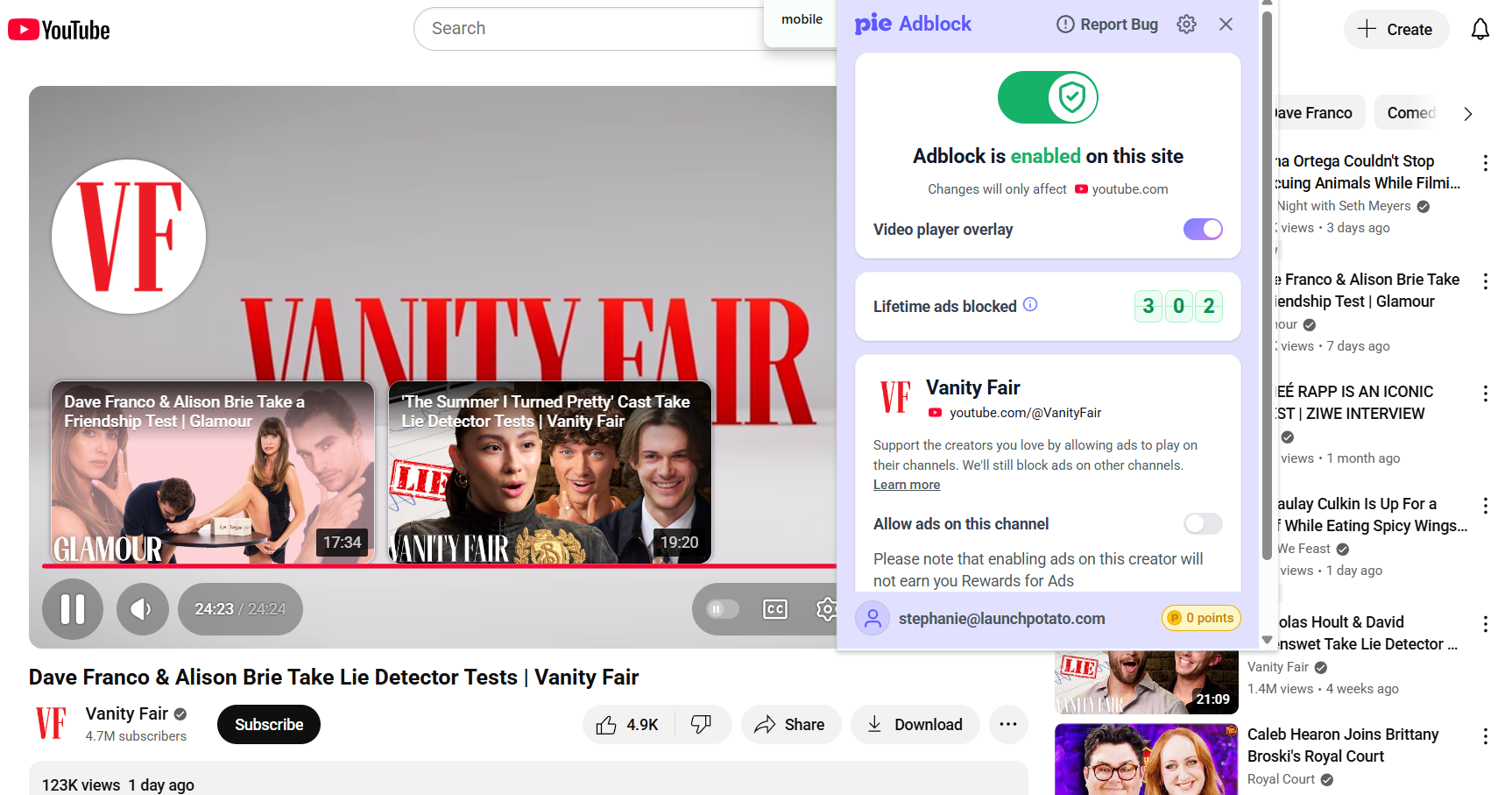Click the Share button

click(790, 725)
